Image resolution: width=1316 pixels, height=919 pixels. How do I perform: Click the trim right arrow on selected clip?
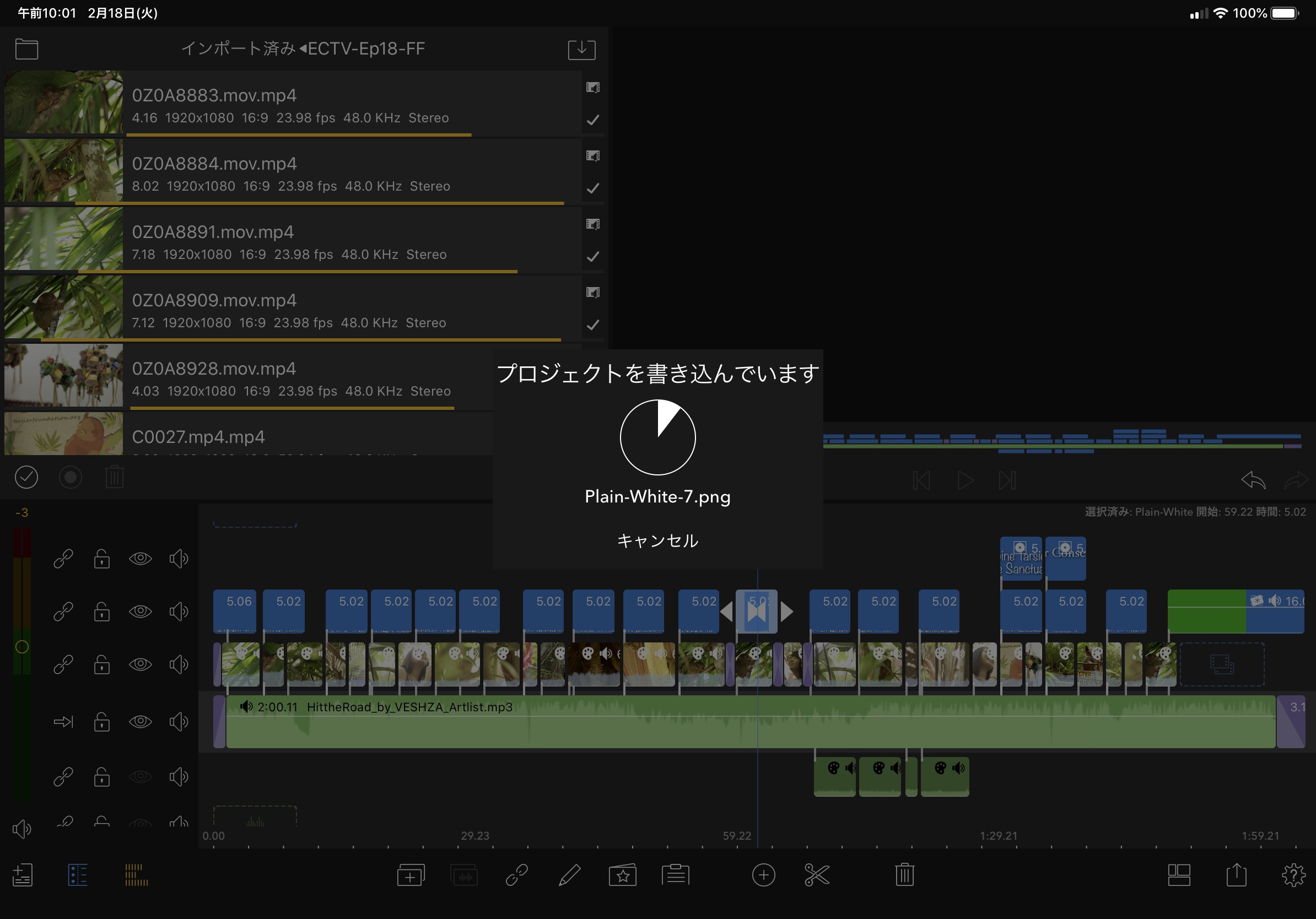(x=788, y=612)
